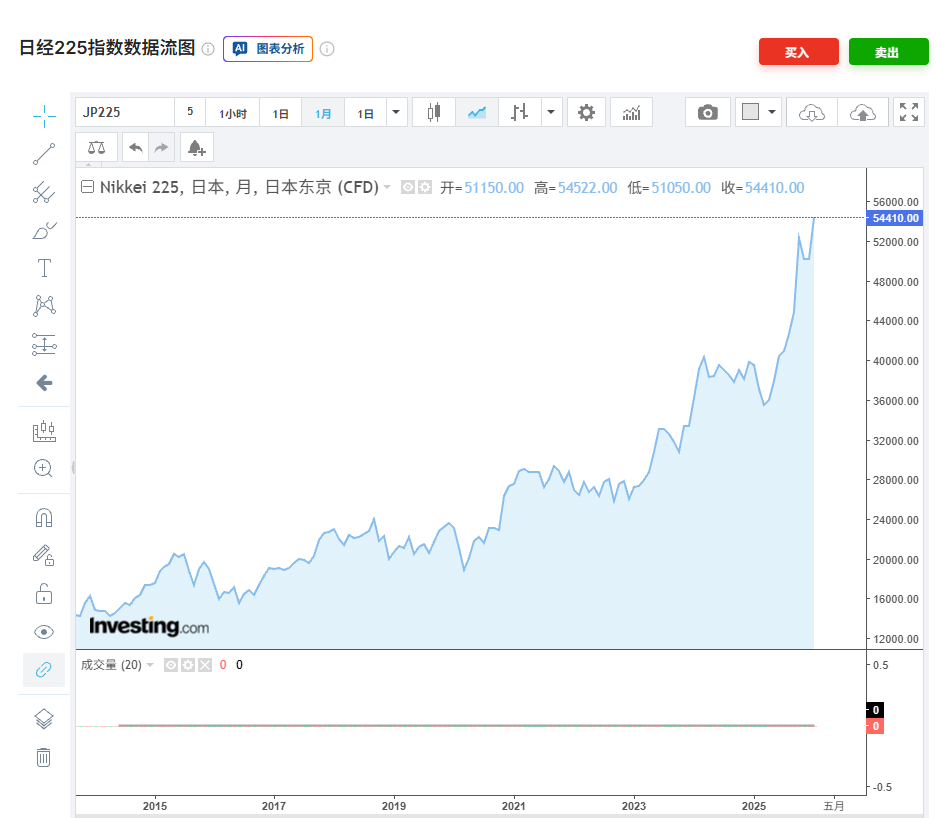Open the 成交量 (20) indicator dropdown
The width and height of the screenshot is (936, 818).
(x=150, y=665)
